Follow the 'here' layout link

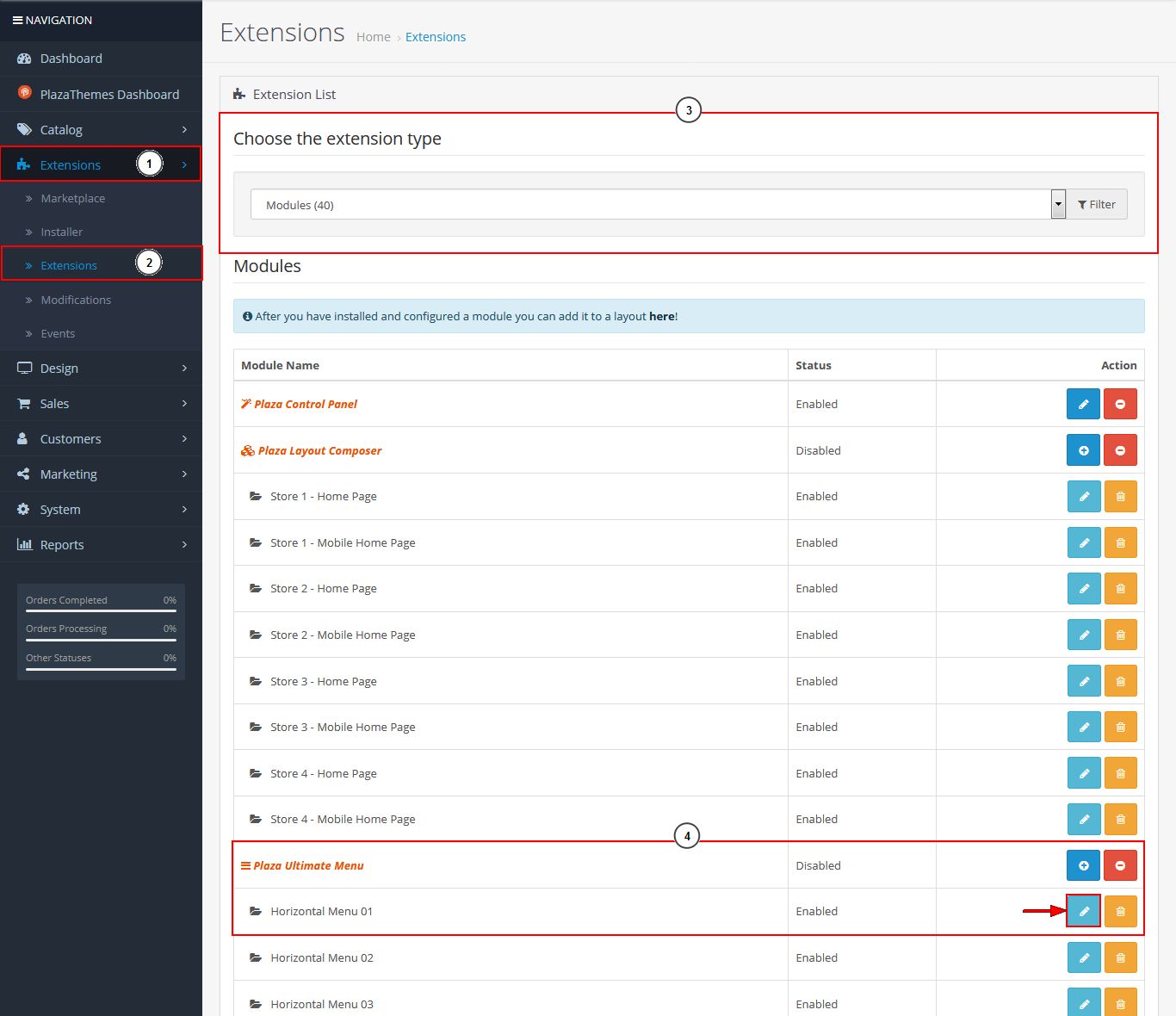pos(662,316)
